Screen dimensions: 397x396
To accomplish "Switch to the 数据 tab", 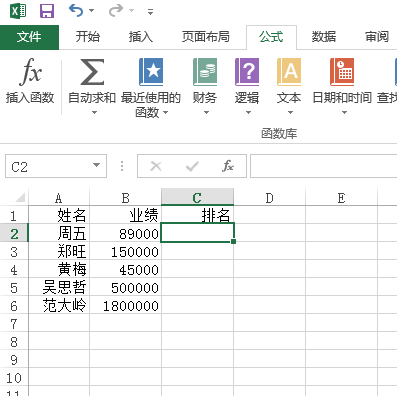I will (x=324, y=37).
